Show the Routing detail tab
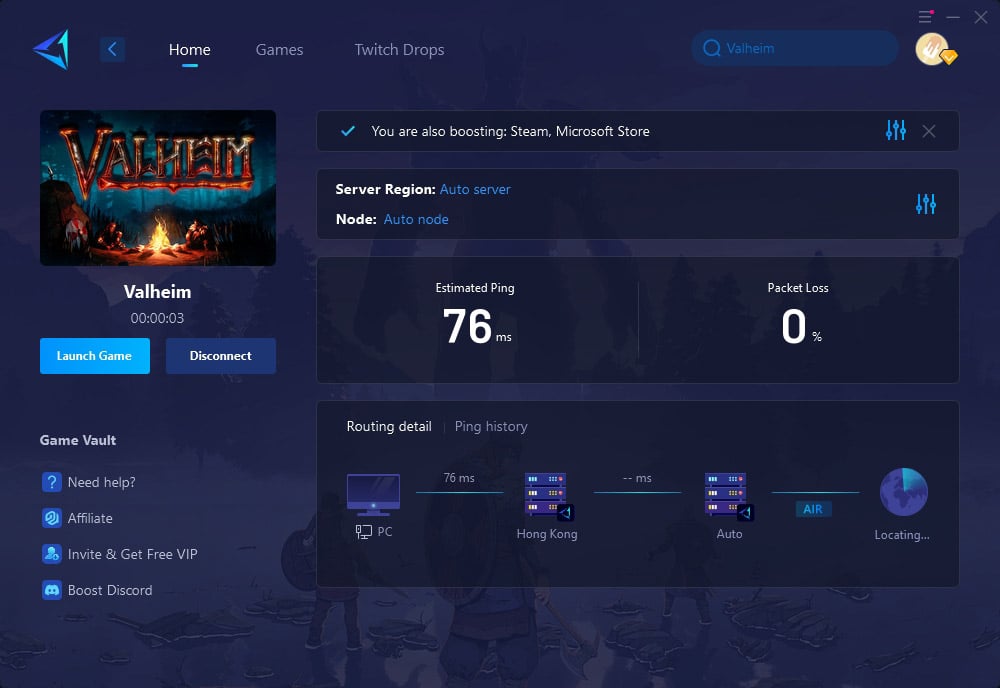This screenshot has height=688, width=1000. (389, 427)
